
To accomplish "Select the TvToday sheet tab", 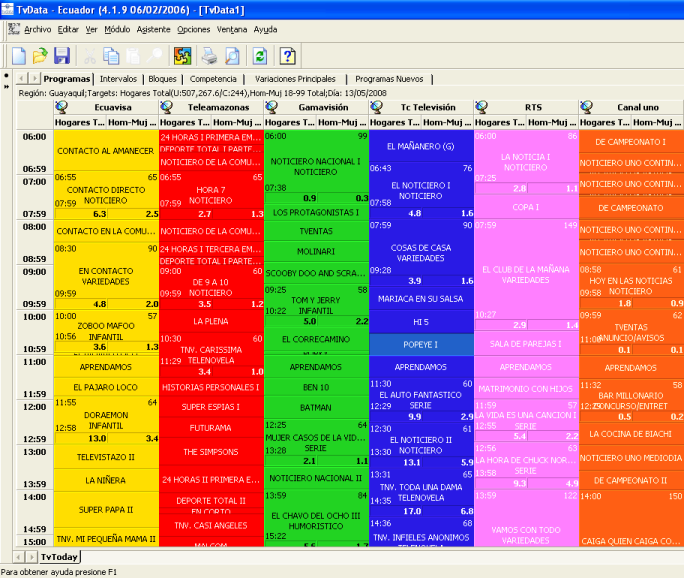I will point(59,557).
